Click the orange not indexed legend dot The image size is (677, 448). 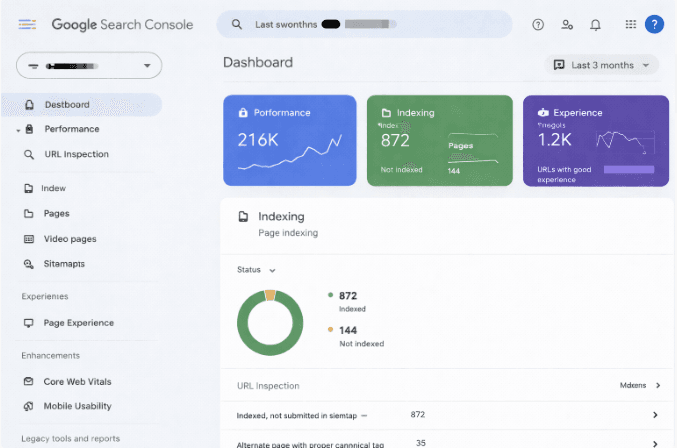[330, 329]
